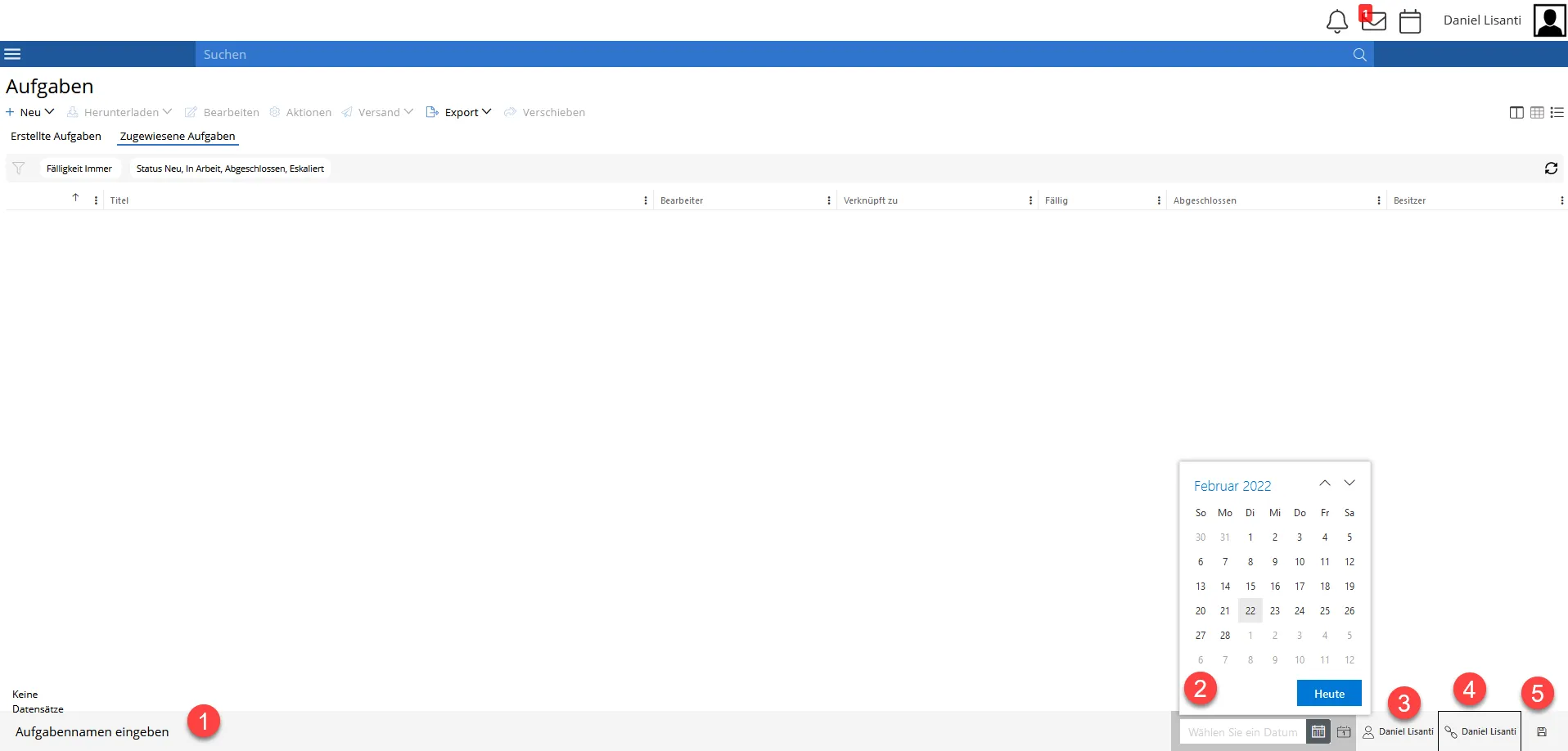This screenshot has height=751, width=1568.
Task: Click the Bearbeiter column header
Action: coord(682,200)
